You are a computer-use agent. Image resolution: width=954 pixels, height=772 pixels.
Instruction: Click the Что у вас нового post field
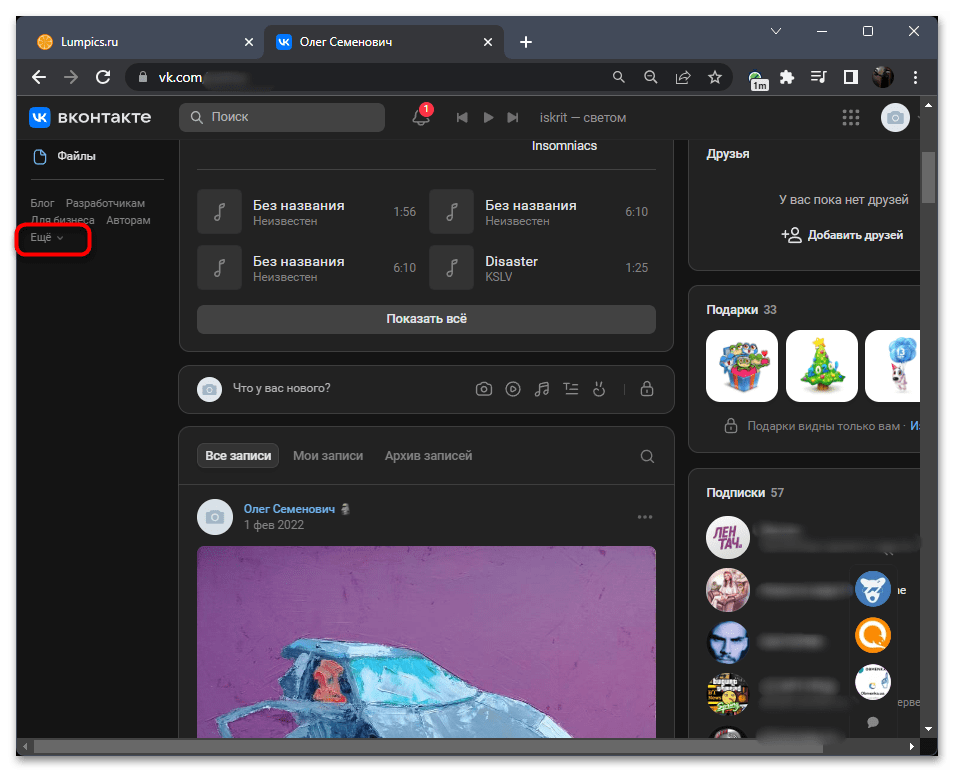click(x=281, y=388)
